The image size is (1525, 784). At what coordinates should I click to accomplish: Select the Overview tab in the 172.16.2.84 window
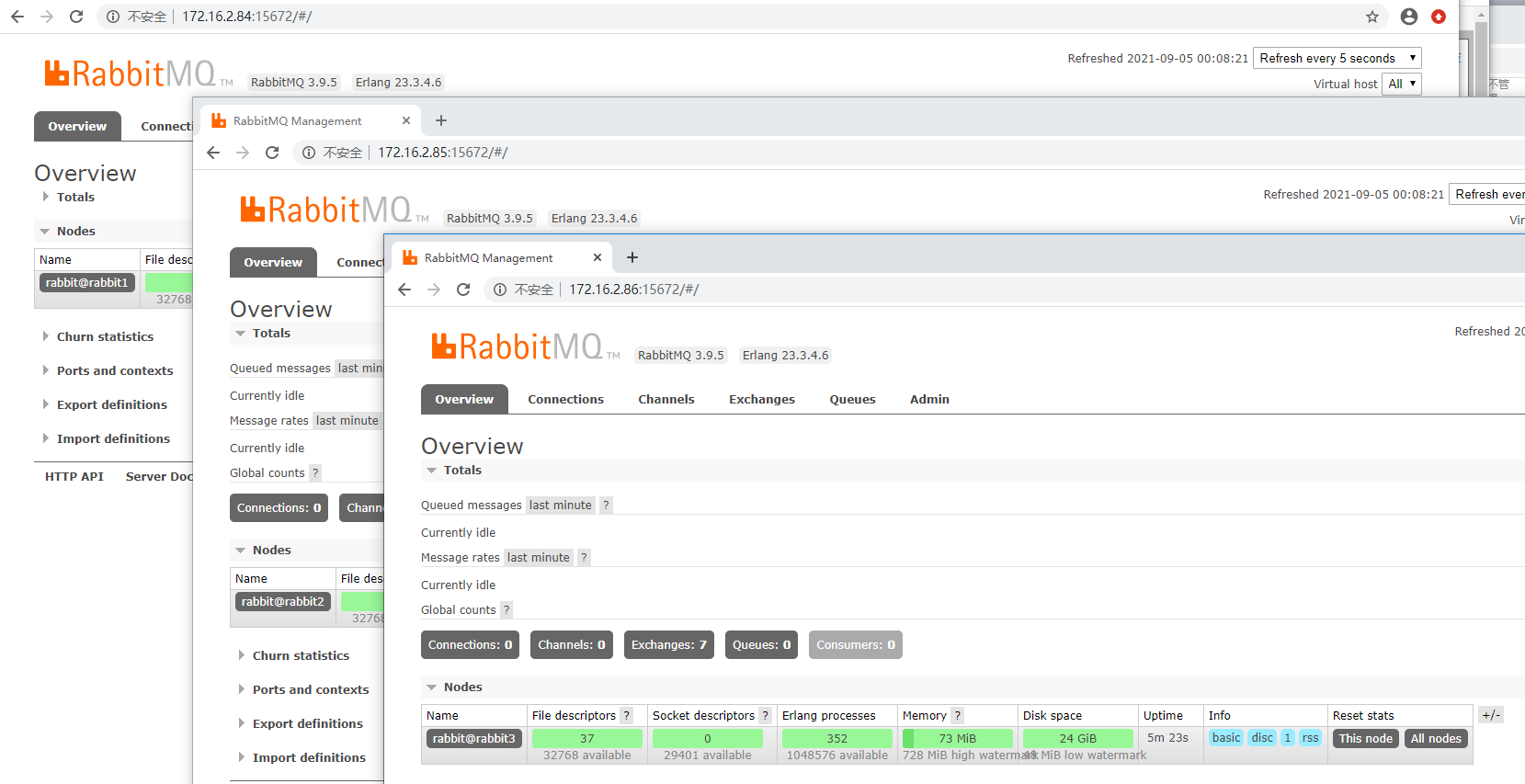click(77, 127)
